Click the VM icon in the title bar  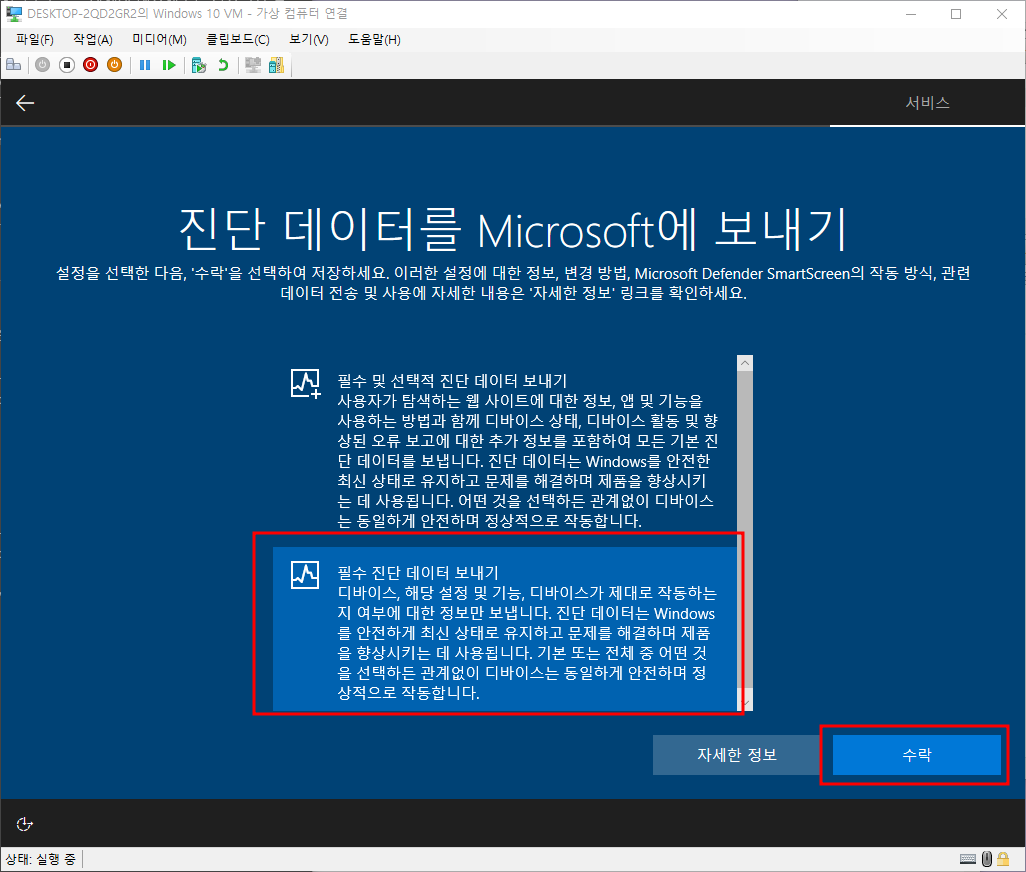14,14
